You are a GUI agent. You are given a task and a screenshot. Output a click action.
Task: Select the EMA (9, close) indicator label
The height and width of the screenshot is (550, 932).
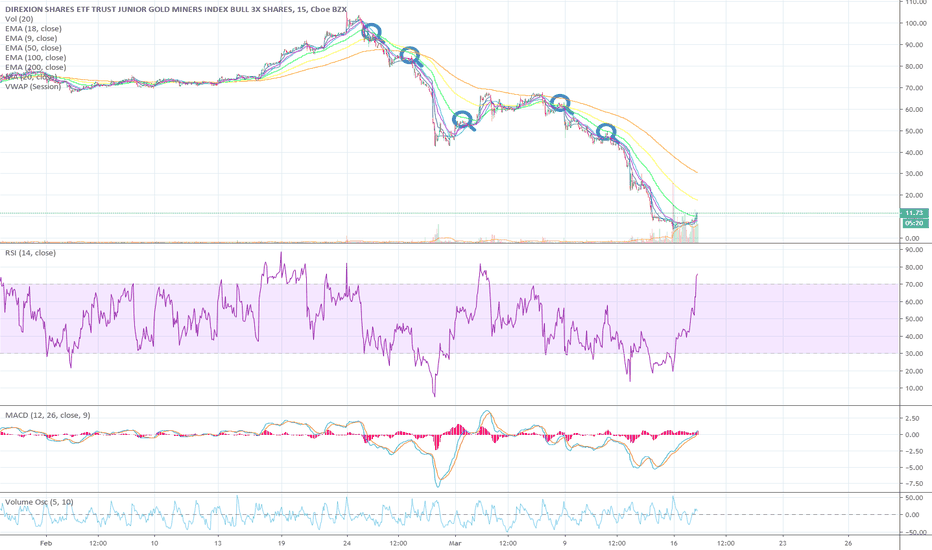pos(31,38)
